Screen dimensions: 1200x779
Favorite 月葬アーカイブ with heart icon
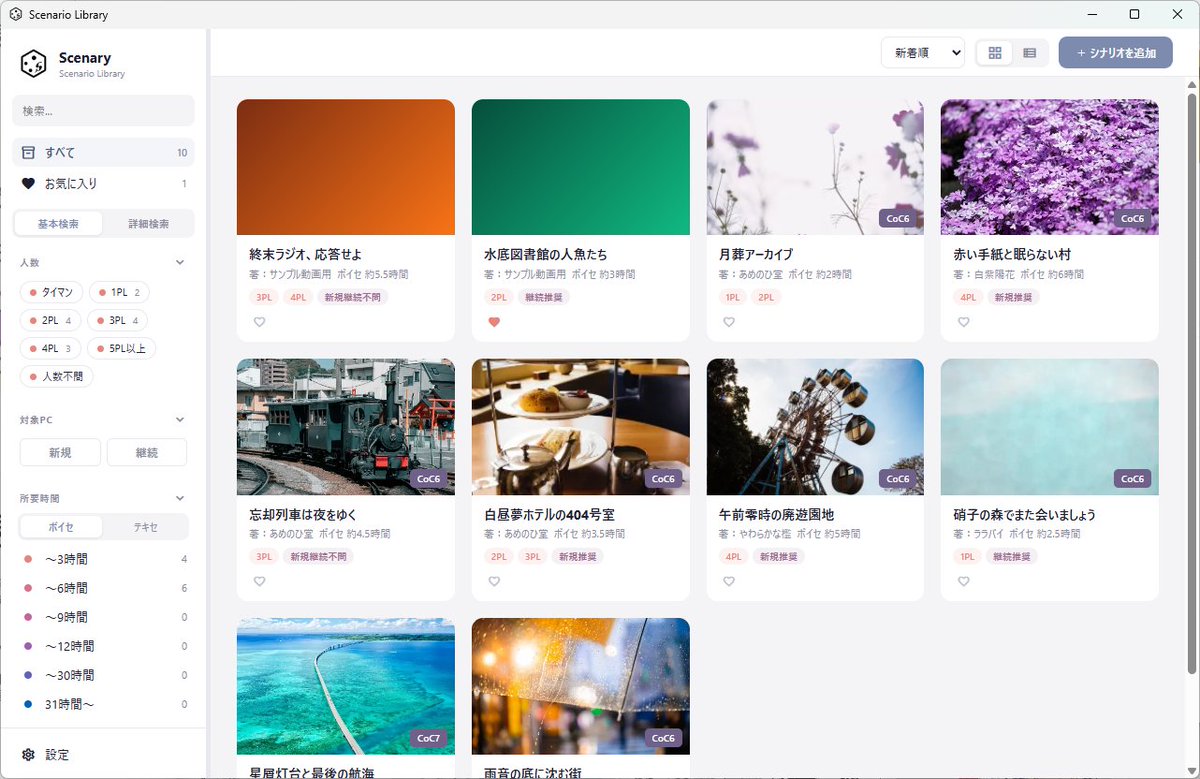tap(729, 322)
